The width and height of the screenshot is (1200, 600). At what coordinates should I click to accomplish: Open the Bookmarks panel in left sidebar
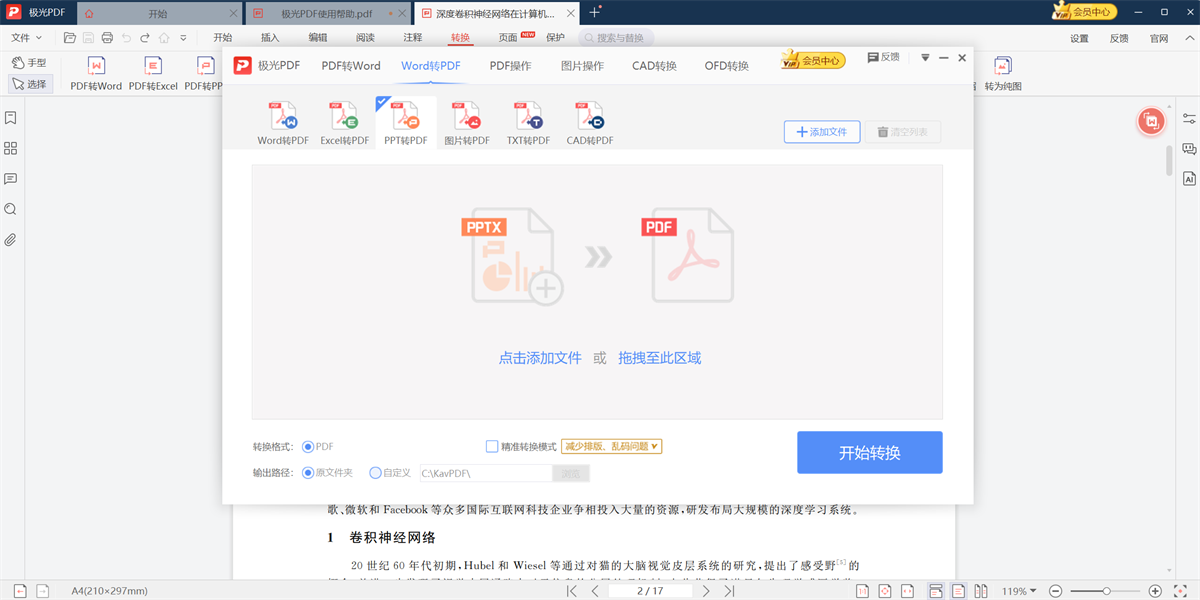pyautogui.click(x=12, y=117)
